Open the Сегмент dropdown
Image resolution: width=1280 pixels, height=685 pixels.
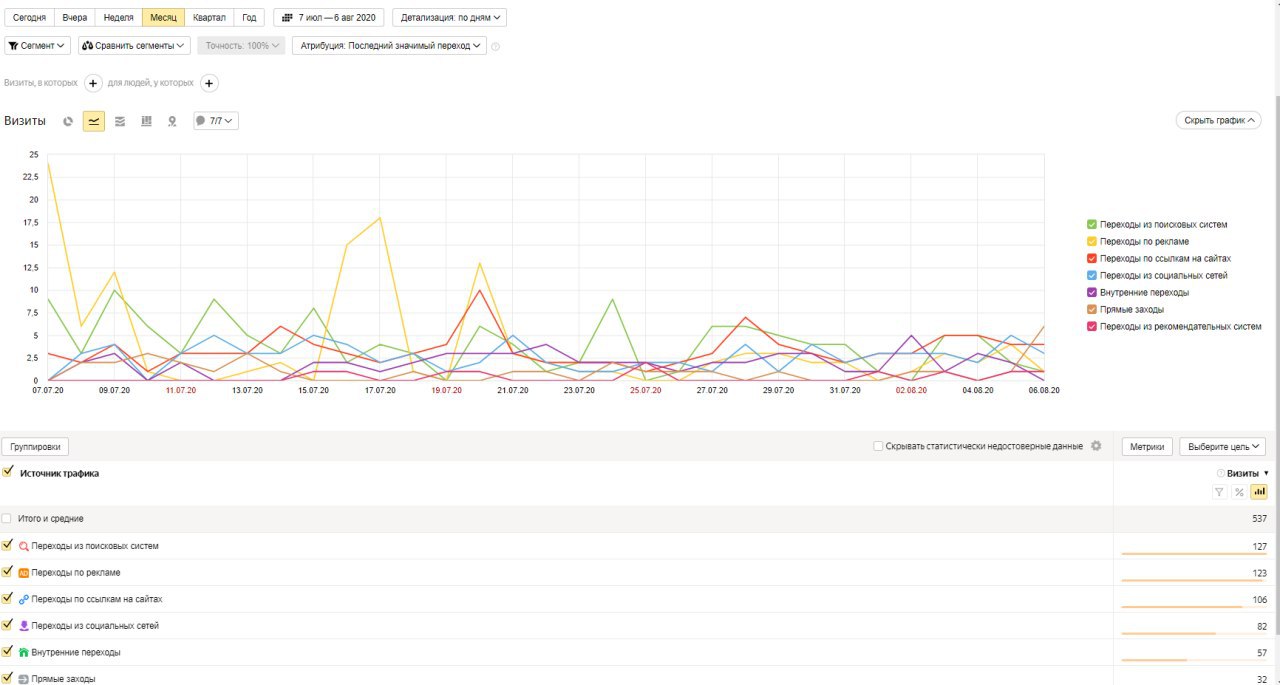pyautogui.click(x=37, y=46)
